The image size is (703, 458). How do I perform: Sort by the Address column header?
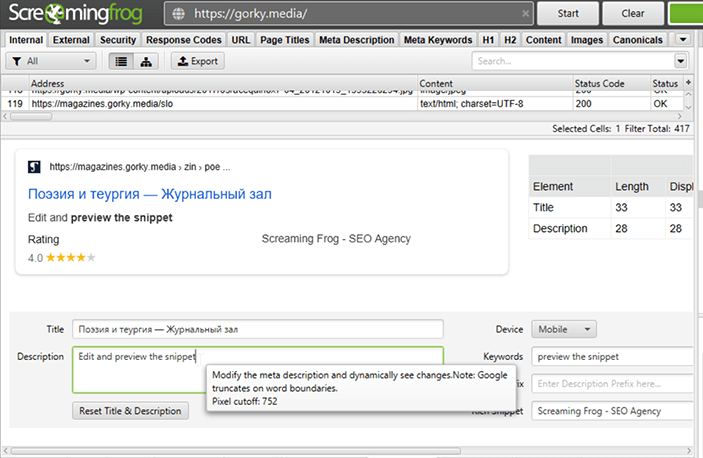[x=223, y=83]
